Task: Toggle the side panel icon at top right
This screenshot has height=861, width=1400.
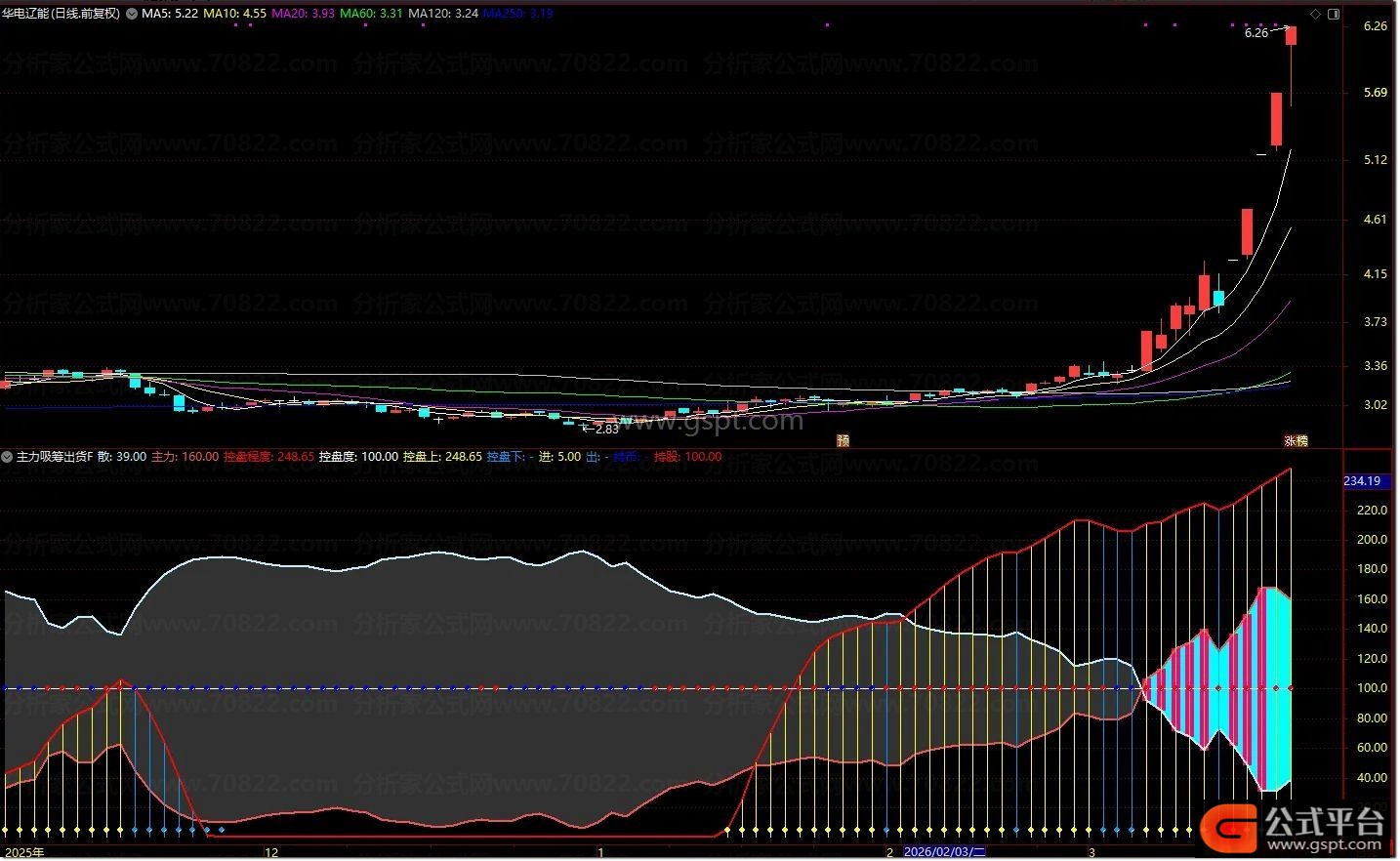Action: point(1334,14)
